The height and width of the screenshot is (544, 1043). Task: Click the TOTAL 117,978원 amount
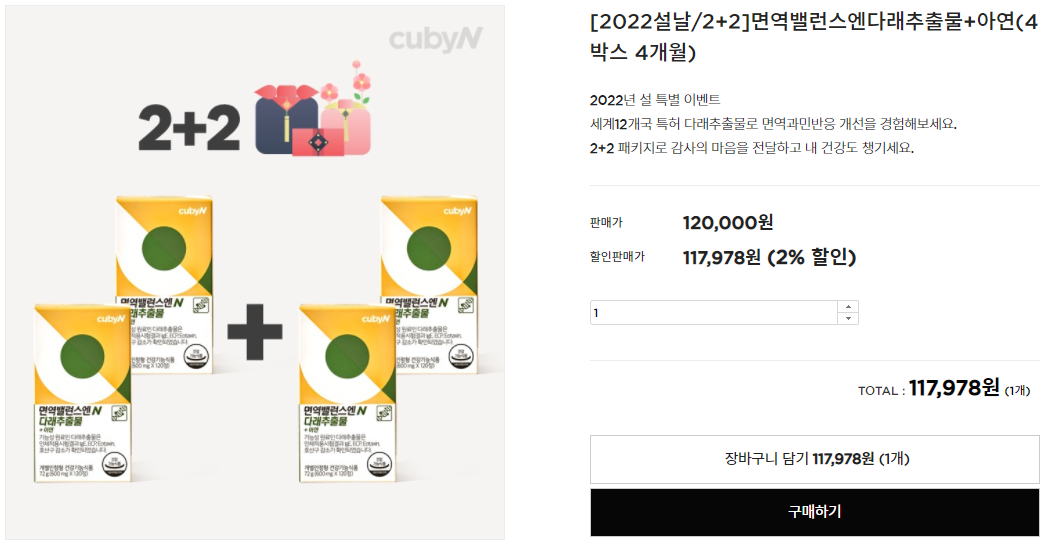pyautogui.click(x=954, y=388)
